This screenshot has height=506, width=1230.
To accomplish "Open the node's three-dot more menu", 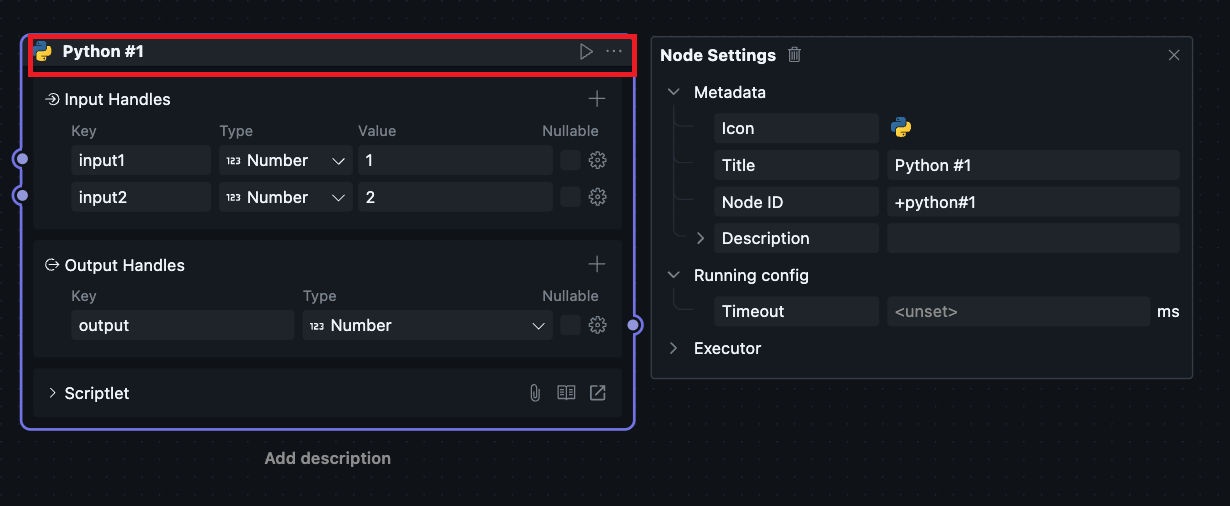I will pos(614,51).
